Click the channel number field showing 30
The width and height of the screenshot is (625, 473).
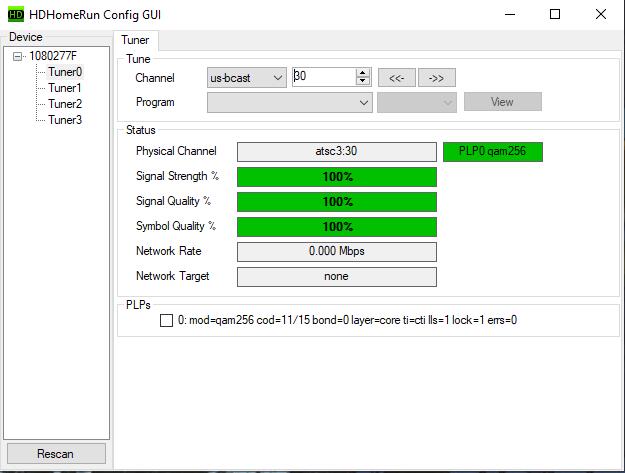click(323, 77)
